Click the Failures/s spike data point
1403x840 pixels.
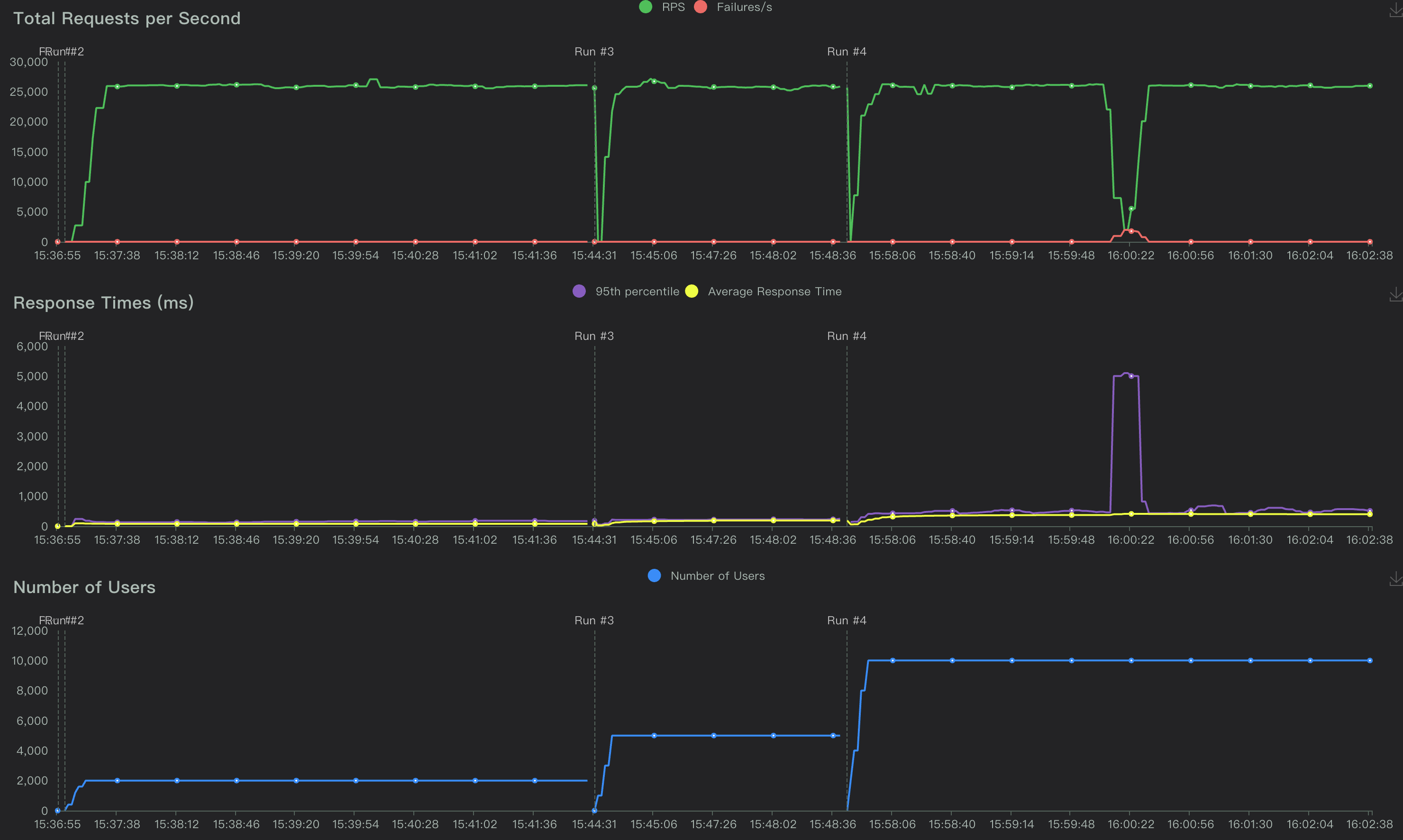point(1131,231)
